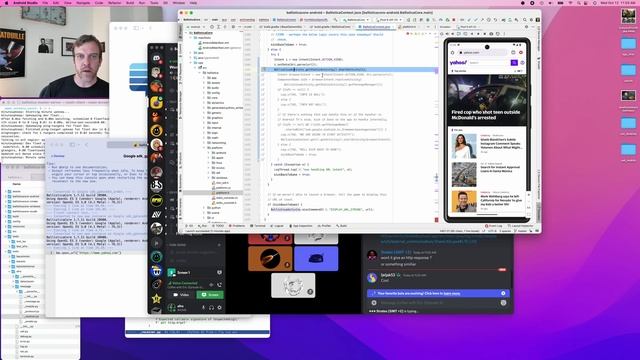Open the Android Studio Code menu in menu bar
The image size is (640, 360).
[x=99, y=3]
